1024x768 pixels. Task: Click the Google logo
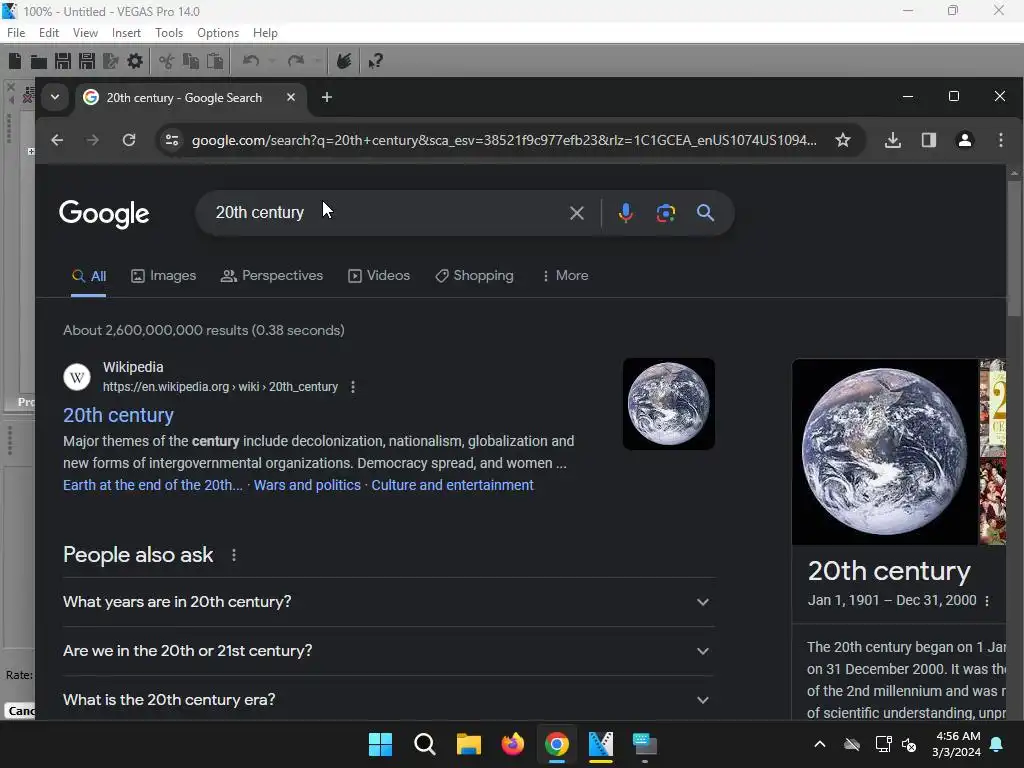click(x=104, y=214)
